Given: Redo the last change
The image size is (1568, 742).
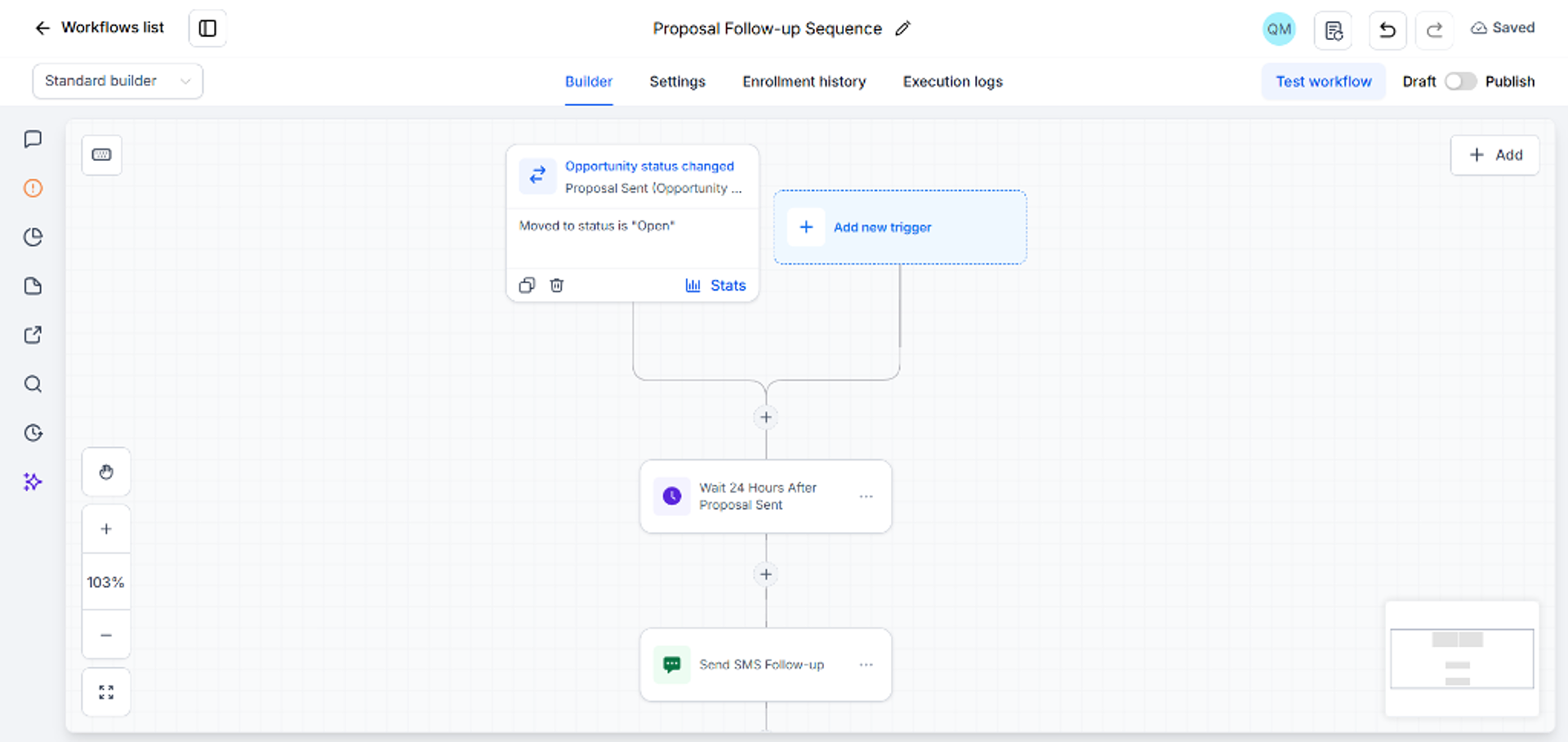Looking at the screenshot, I should pos(1434,30).
